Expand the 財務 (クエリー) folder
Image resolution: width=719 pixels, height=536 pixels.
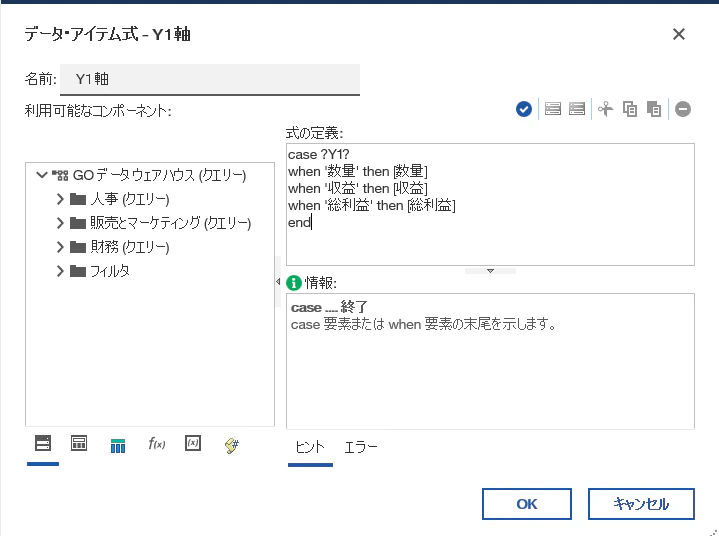[x=60, y=247]
